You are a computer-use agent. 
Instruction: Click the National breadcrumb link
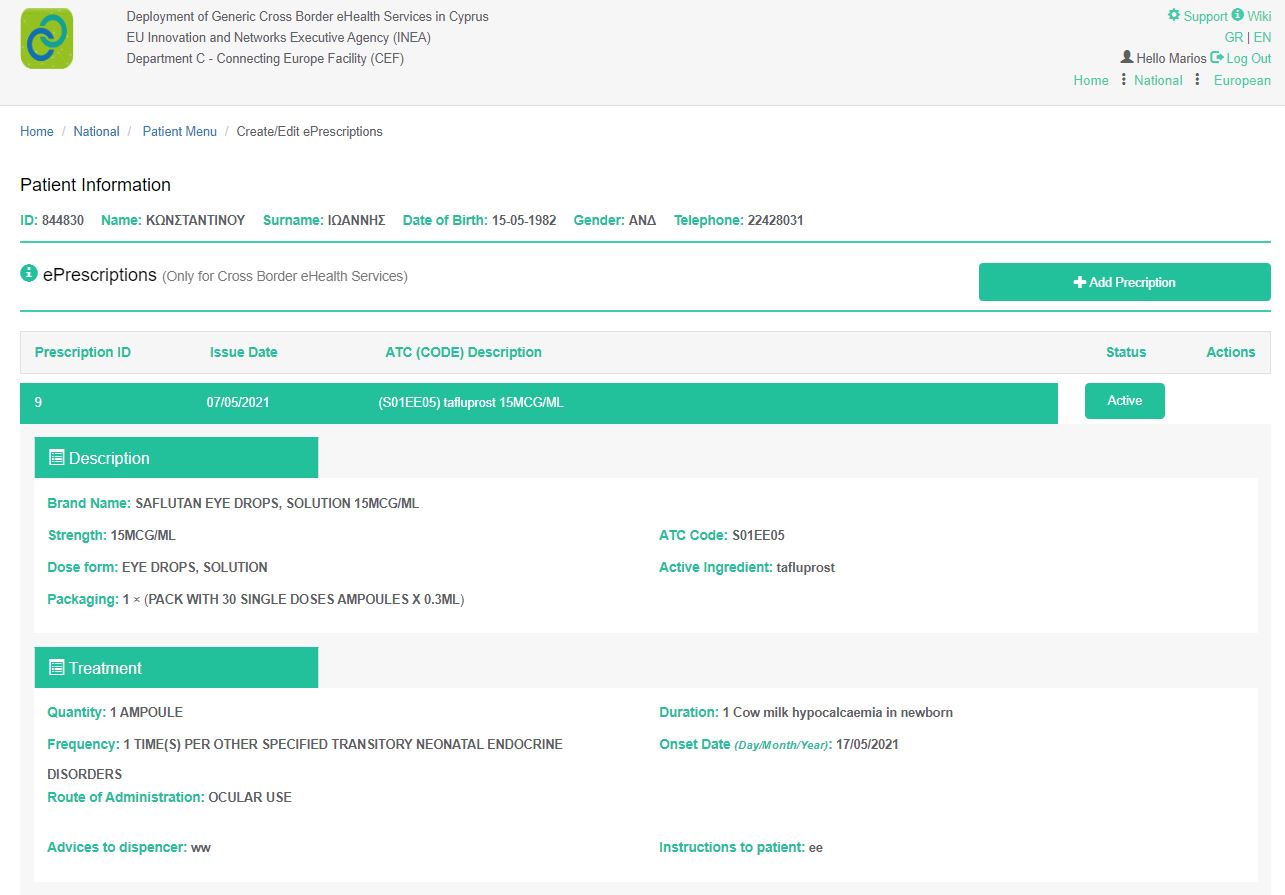(x=96, y=131)
